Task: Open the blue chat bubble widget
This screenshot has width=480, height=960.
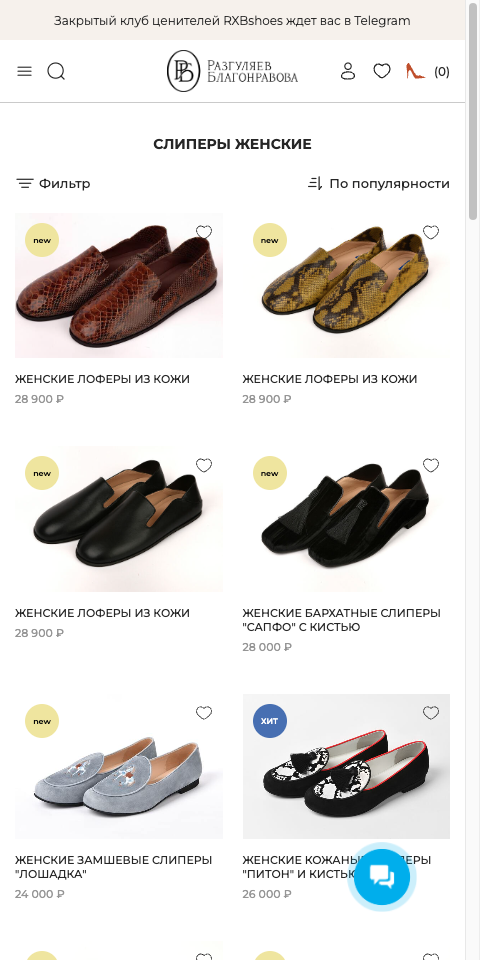Action: point(382,877)
